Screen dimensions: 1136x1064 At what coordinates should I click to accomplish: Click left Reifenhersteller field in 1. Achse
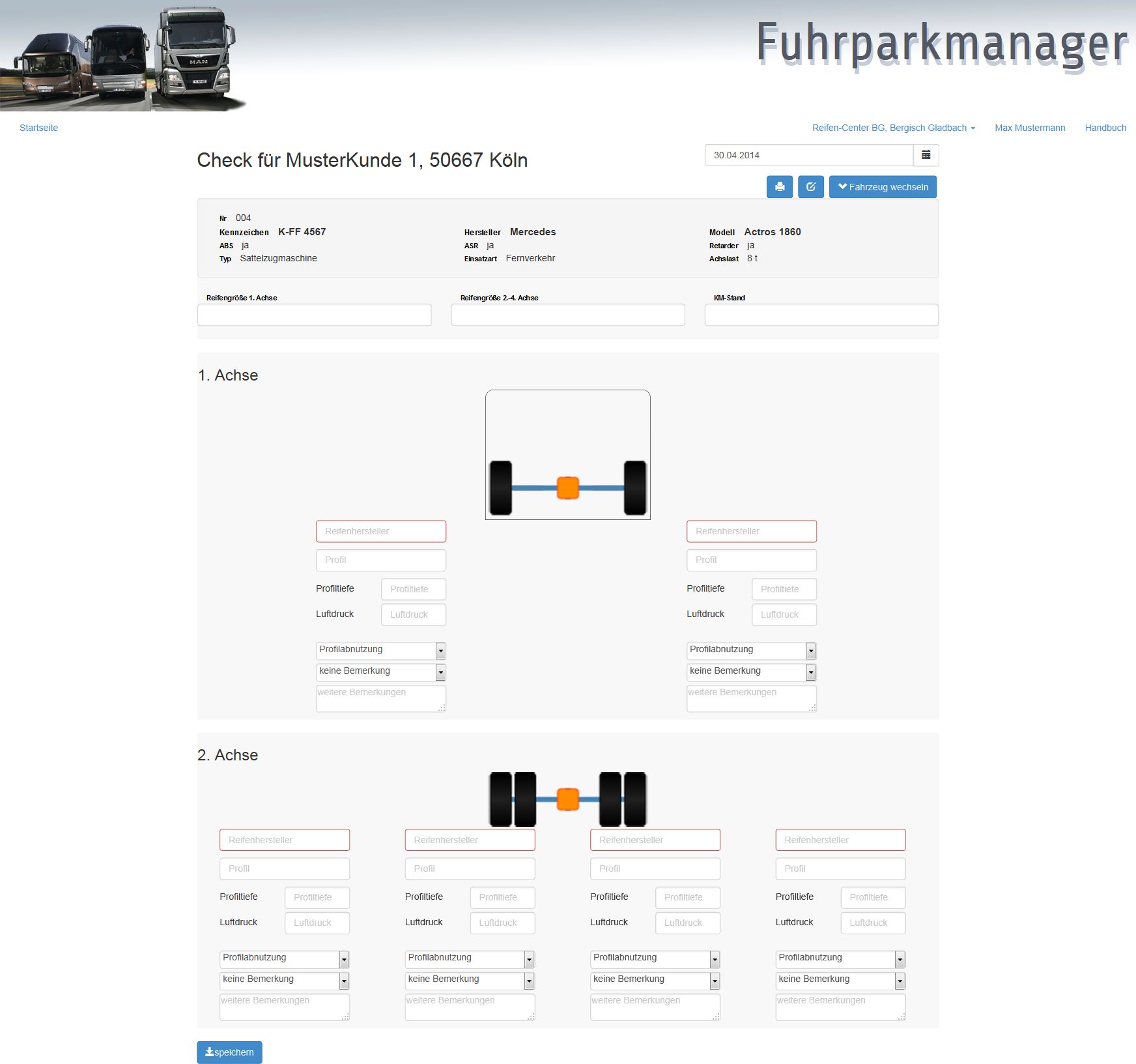point(381,531)
